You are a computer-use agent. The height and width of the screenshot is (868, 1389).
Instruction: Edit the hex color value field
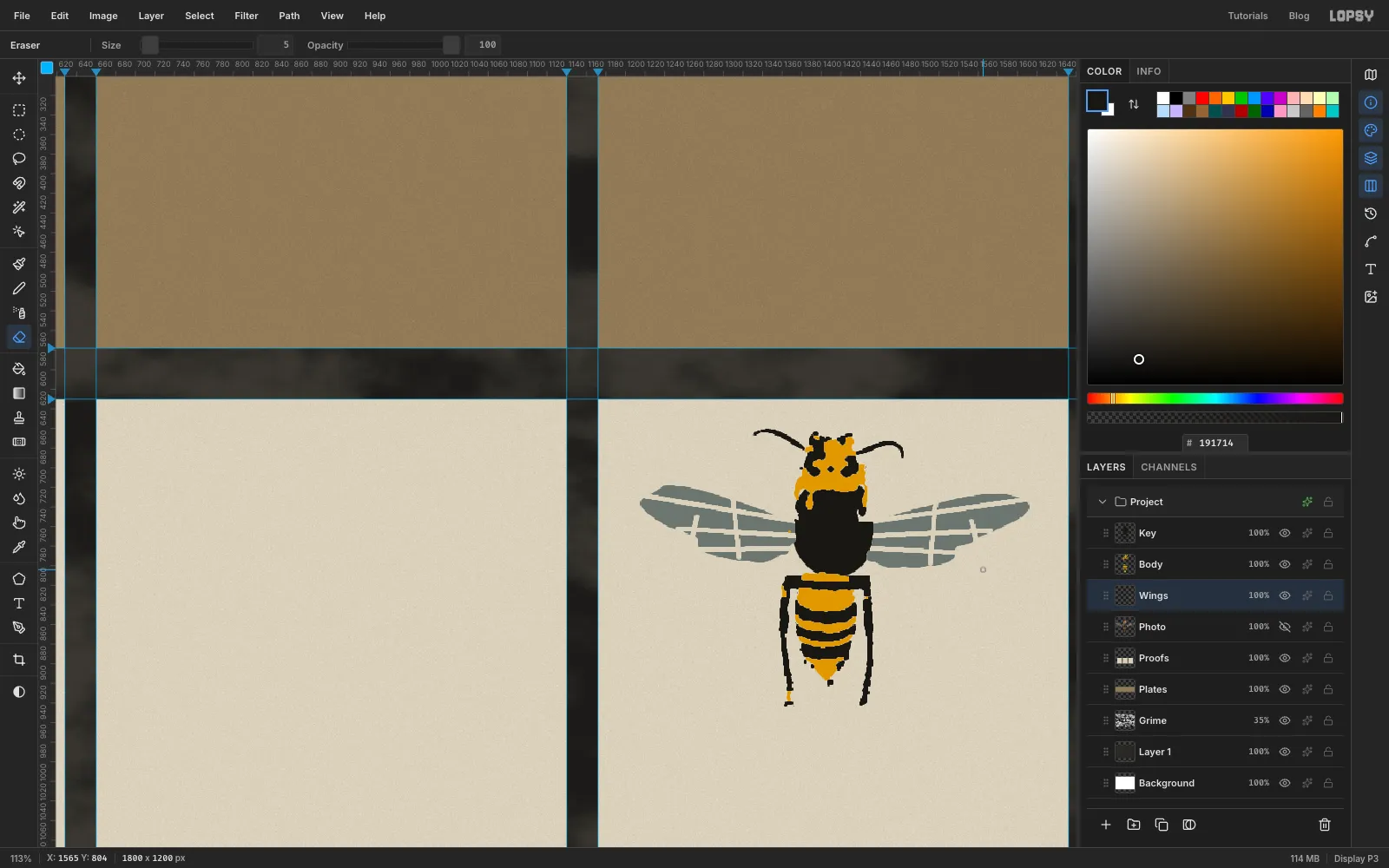tap(1215, 443)
